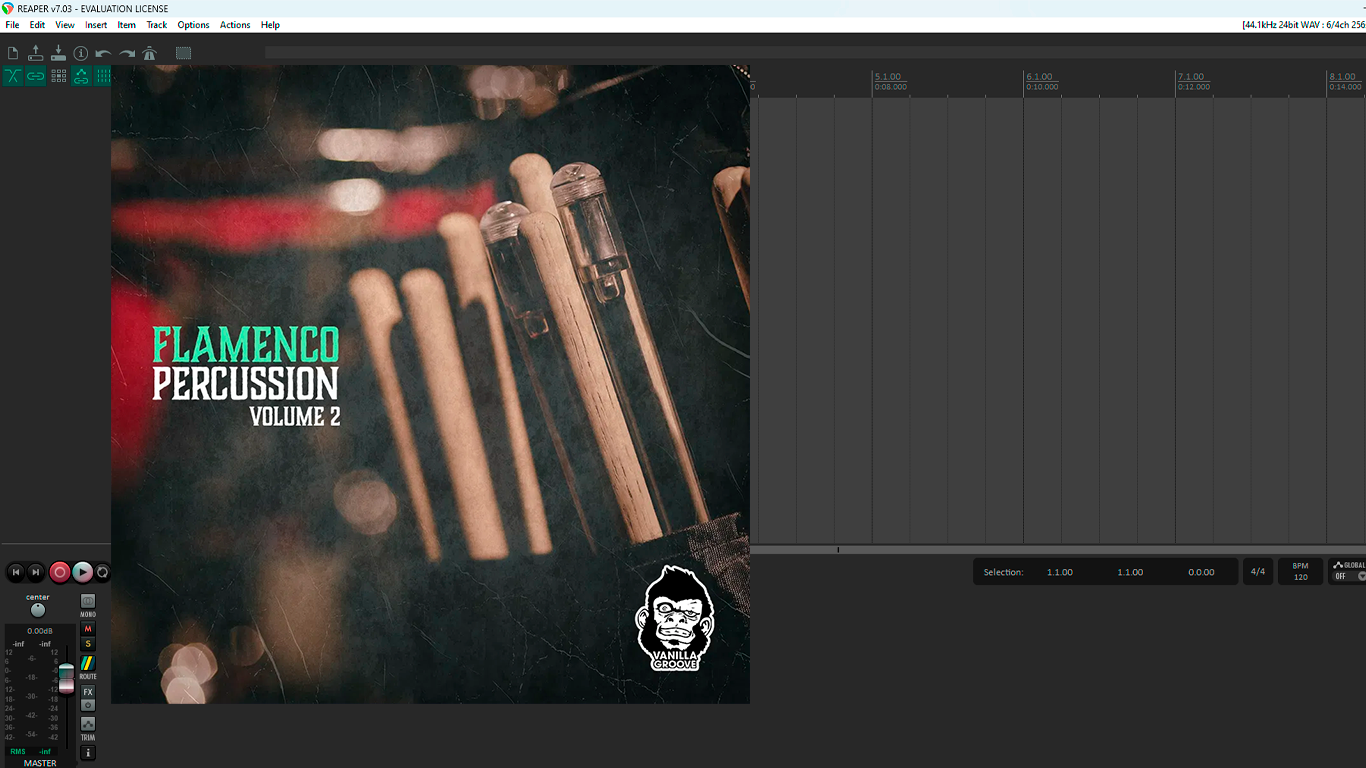
Task: Click timeline ruler marker 7.1.00
Action: [1191, 77]
